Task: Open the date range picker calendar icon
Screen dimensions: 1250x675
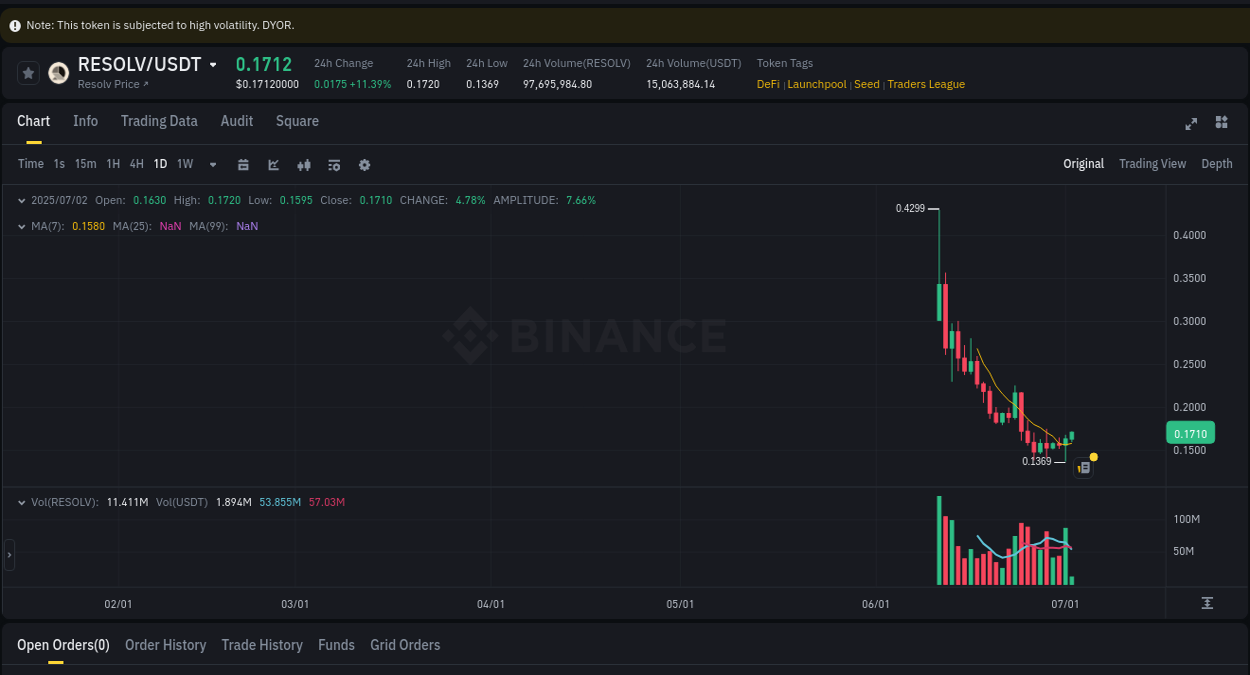Action: pyautogui.click(x=243, y=164)
